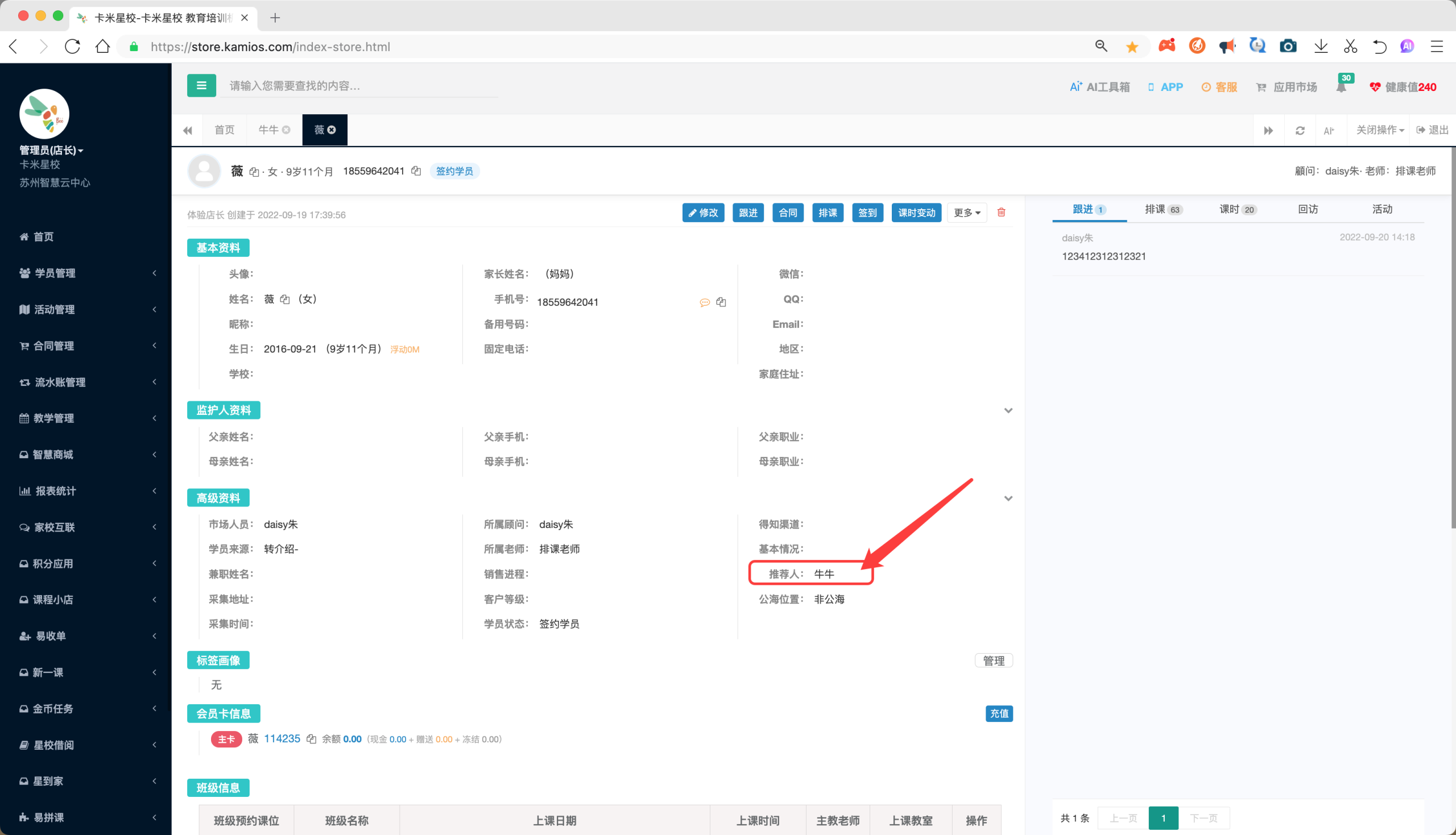Expand 报表统计 in the sidebar

point(86,491)
